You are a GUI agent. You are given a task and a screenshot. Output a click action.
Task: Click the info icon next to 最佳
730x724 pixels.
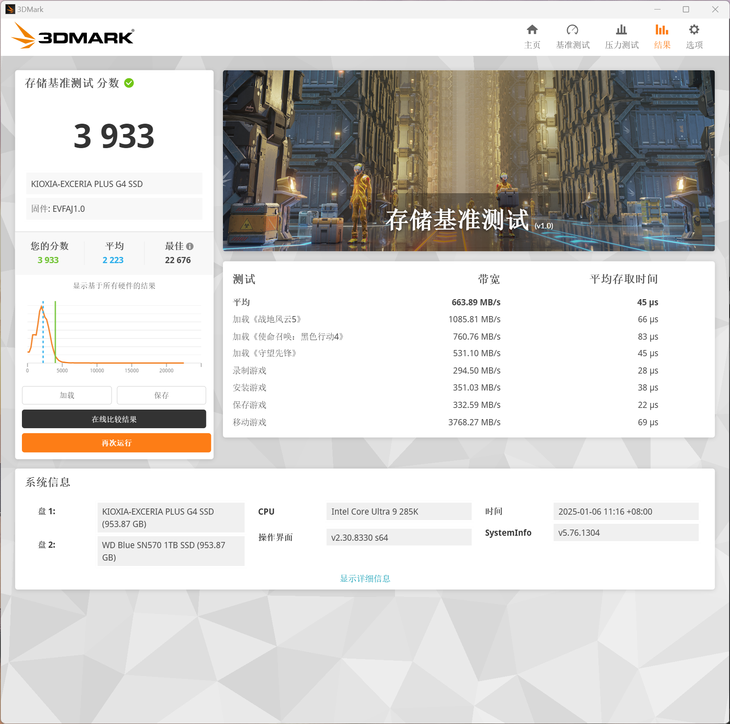(190, 246)
